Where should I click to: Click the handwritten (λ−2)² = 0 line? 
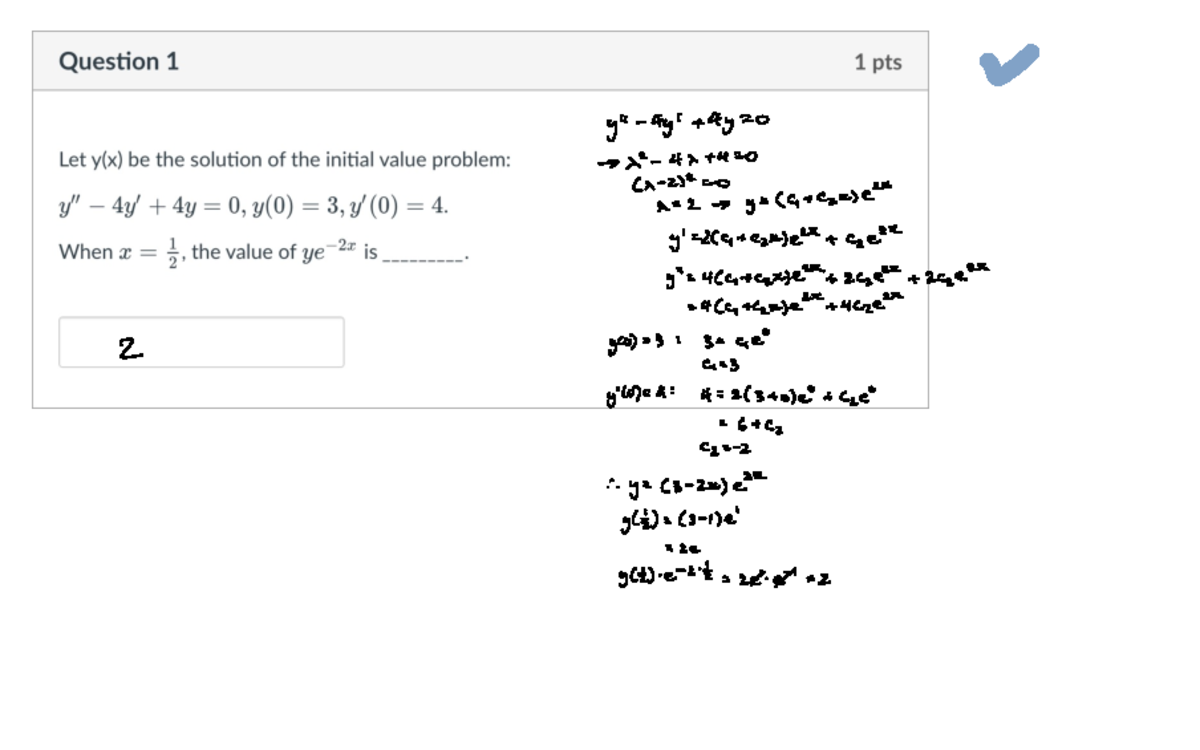point(679,182)
